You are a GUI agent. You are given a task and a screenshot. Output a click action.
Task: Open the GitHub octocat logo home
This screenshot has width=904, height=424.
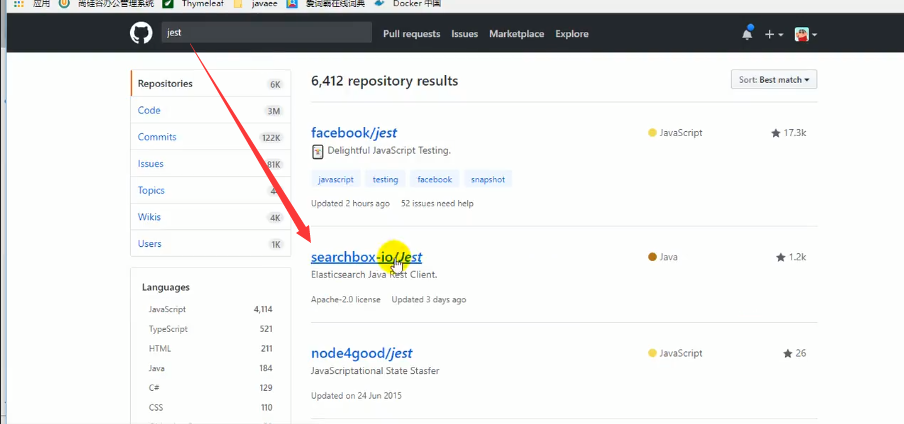[141, 33]
